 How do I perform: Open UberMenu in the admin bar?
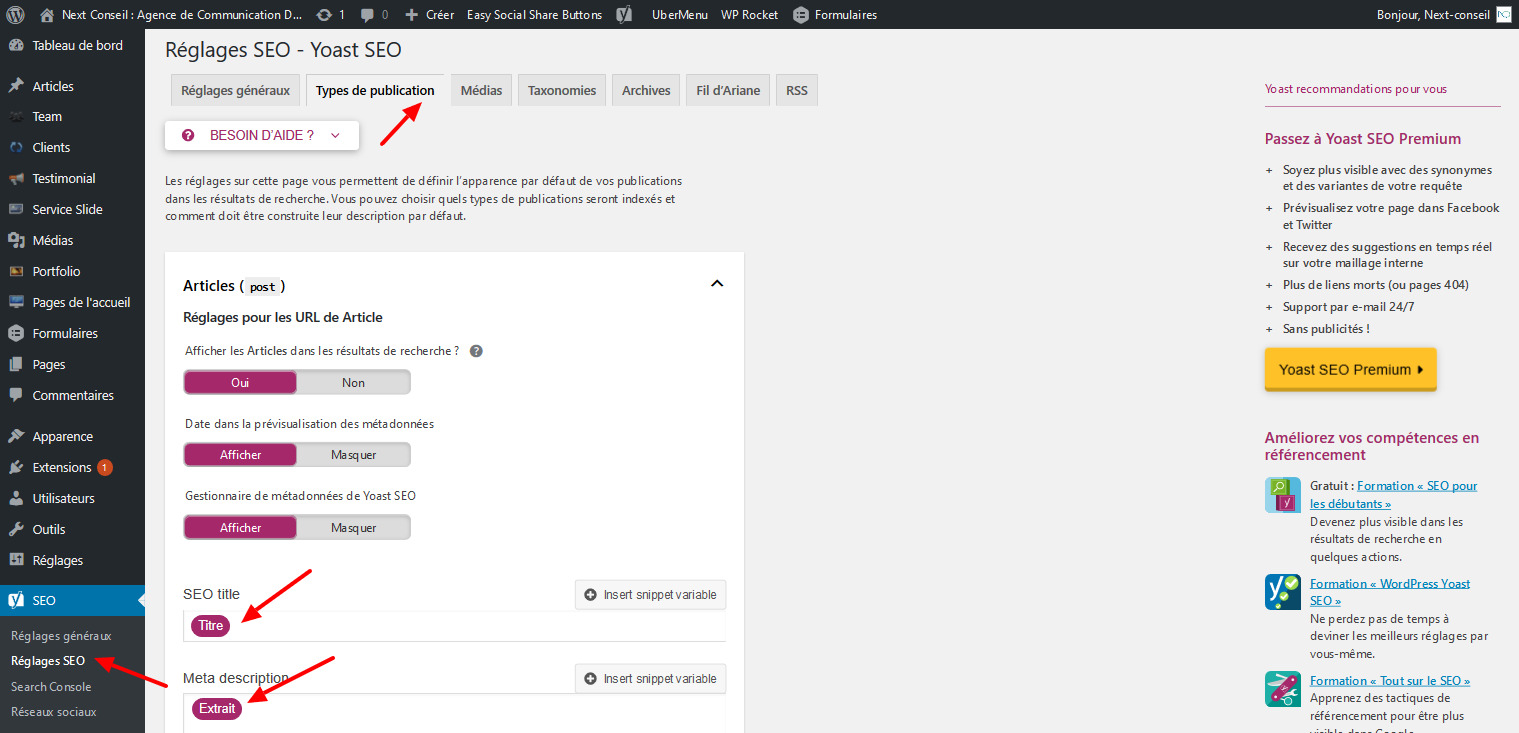(x=680, y=15)
